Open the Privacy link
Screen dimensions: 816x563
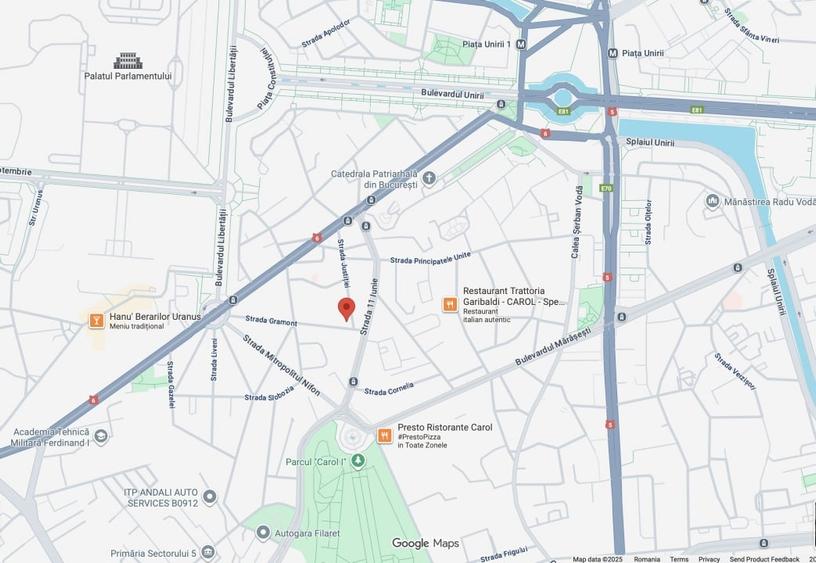pos(709,559)
